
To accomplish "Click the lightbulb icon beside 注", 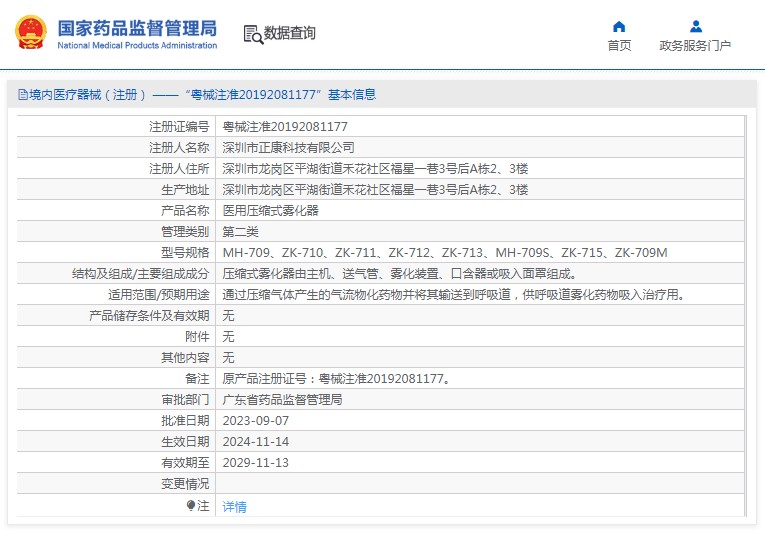I will [x=191, y=506].
